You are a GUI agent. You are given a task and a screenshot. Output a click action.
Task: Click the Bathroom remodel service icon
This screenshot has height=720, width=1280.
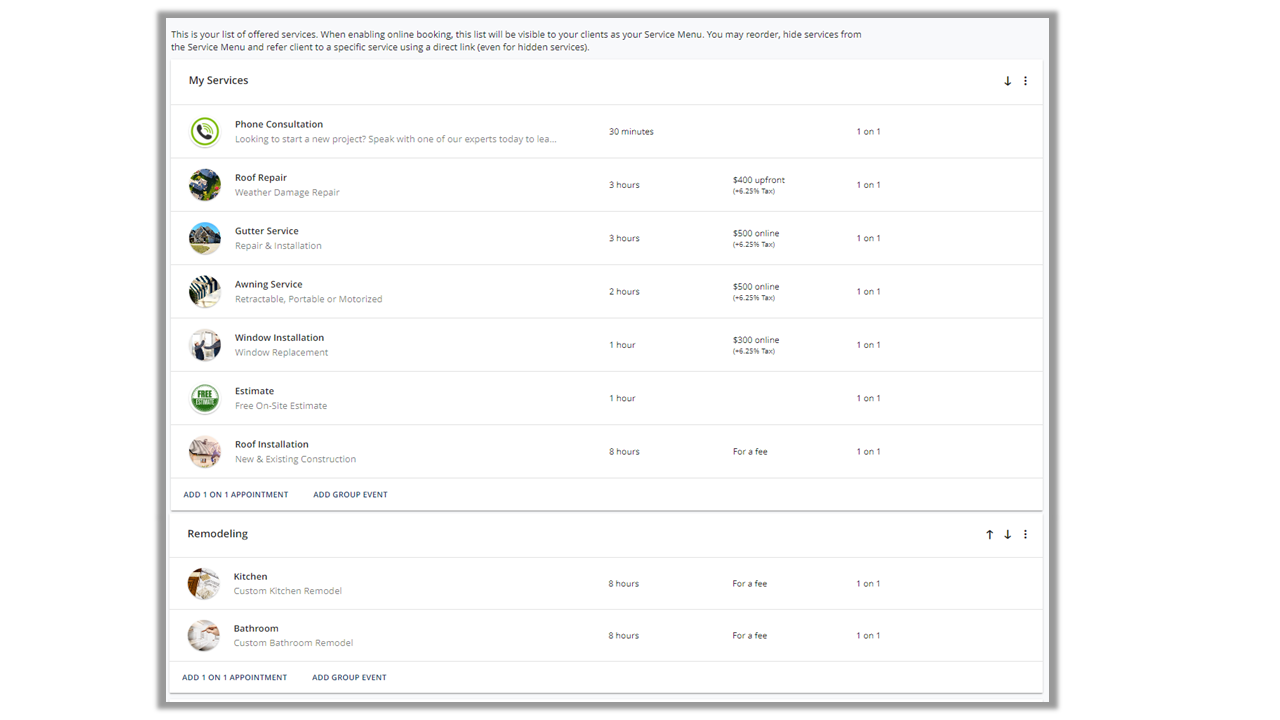coord(204,636)
